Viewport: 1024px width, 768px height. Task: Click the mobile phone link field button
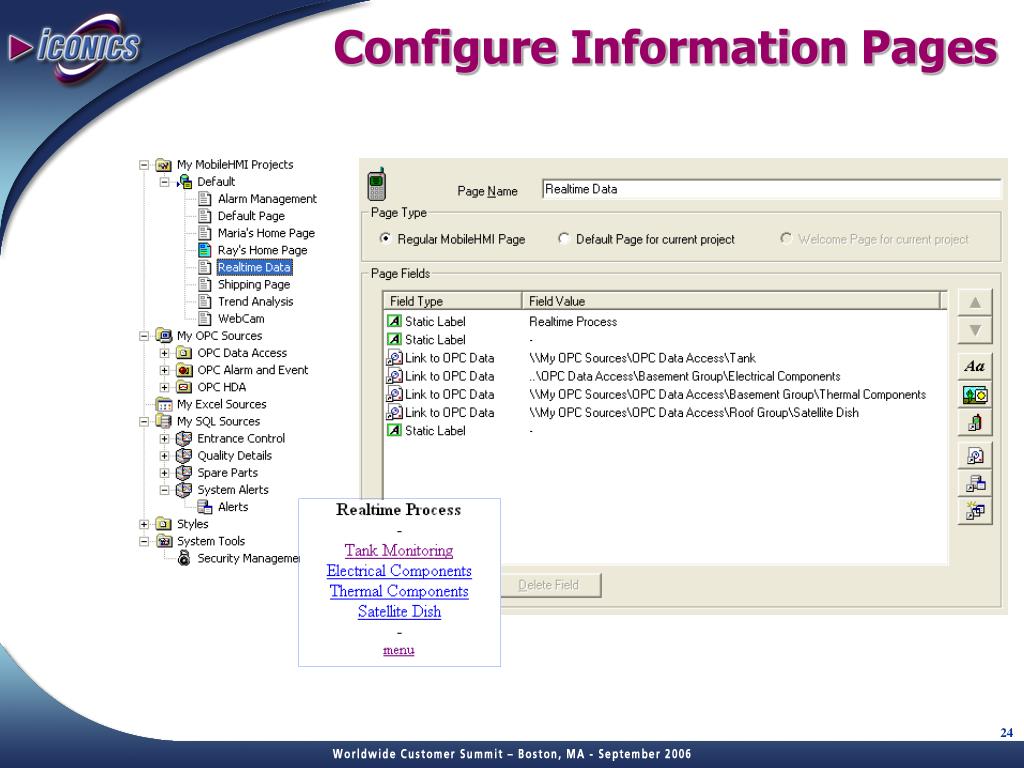tap(974, 423)
